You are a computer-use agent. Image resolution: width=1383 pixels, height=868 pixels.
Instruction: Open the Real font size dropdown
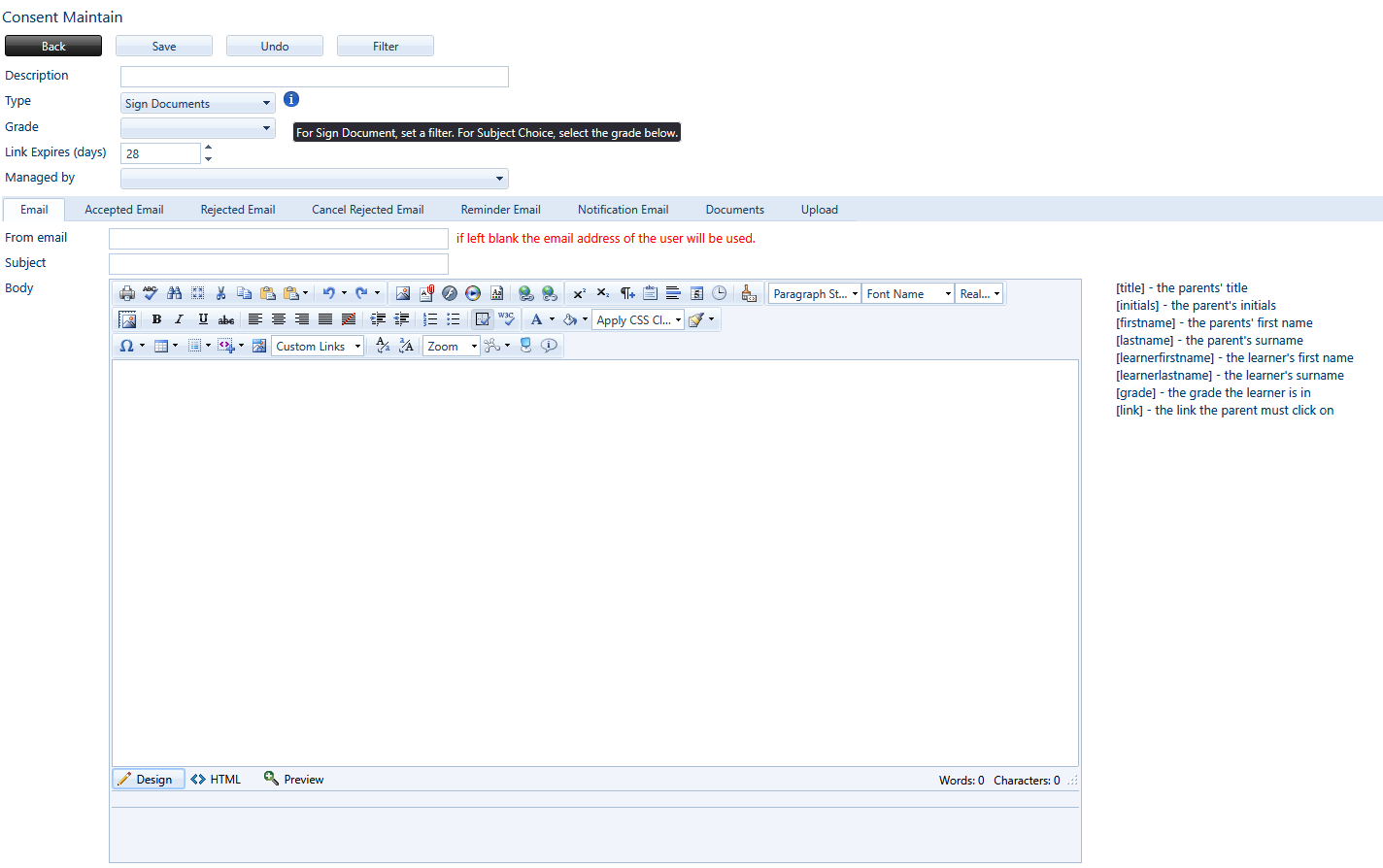click(979, 293)
